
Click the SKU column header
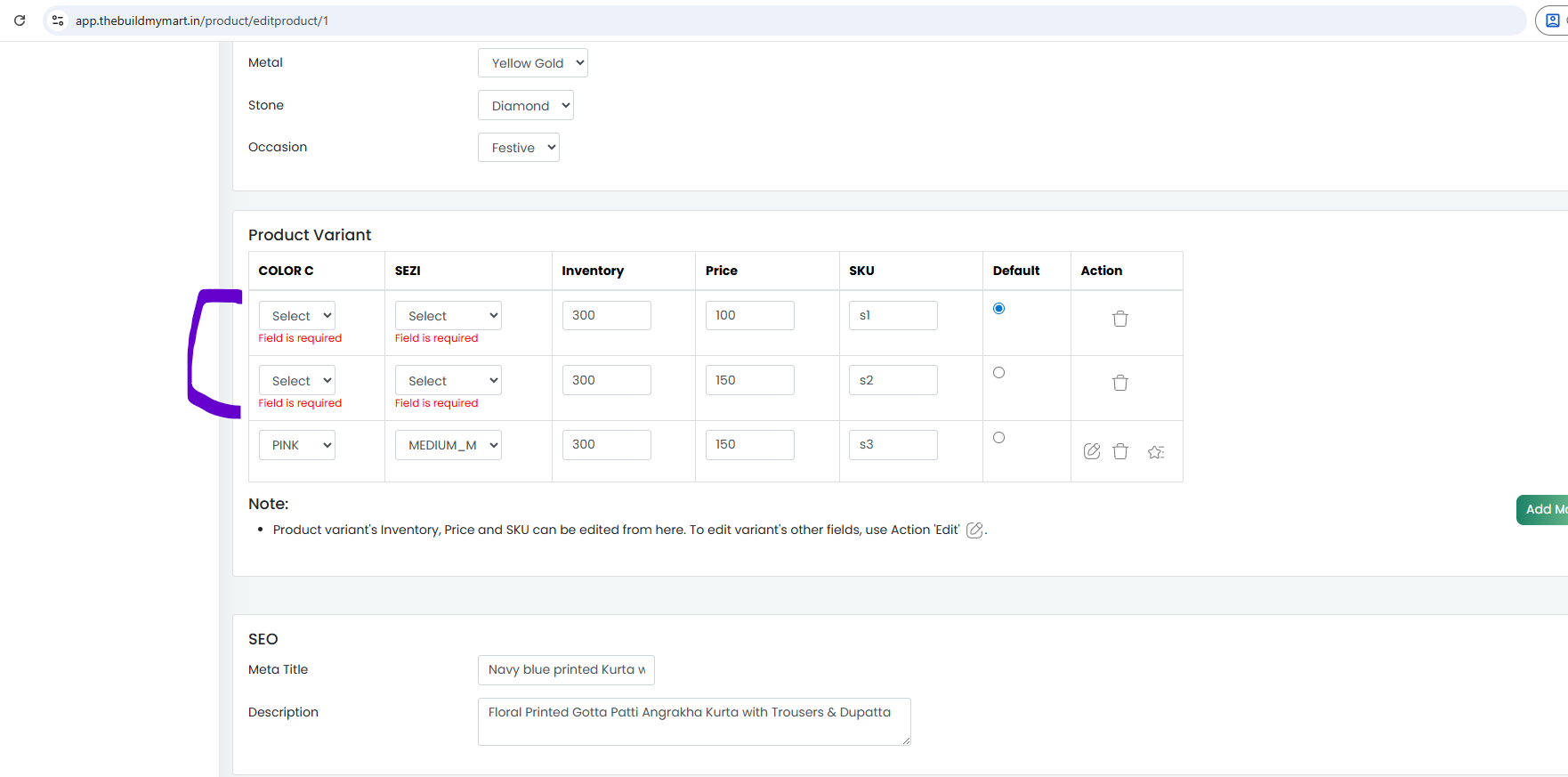pos(861,271)
